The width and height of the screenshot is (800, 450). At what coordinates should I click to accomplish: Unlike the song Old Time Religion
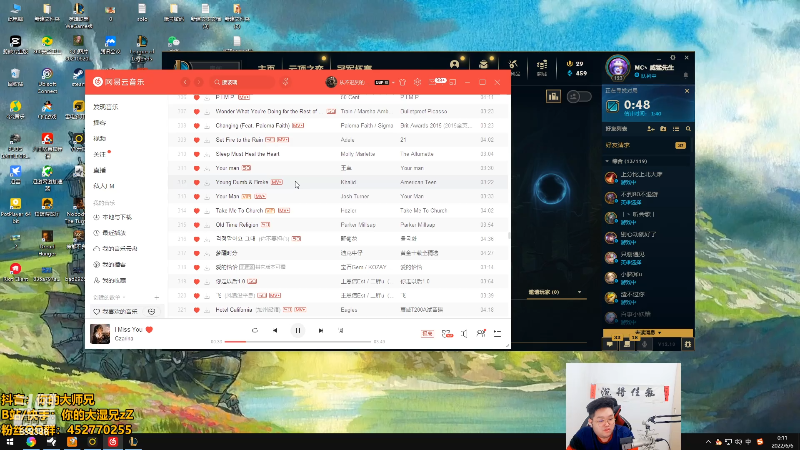click(x=196, y=225)
